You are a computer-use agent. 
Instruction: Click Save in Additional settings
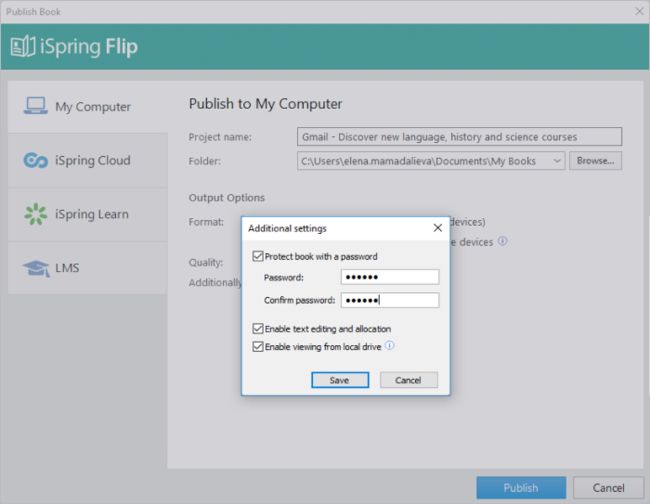click(x=340, y=380)
